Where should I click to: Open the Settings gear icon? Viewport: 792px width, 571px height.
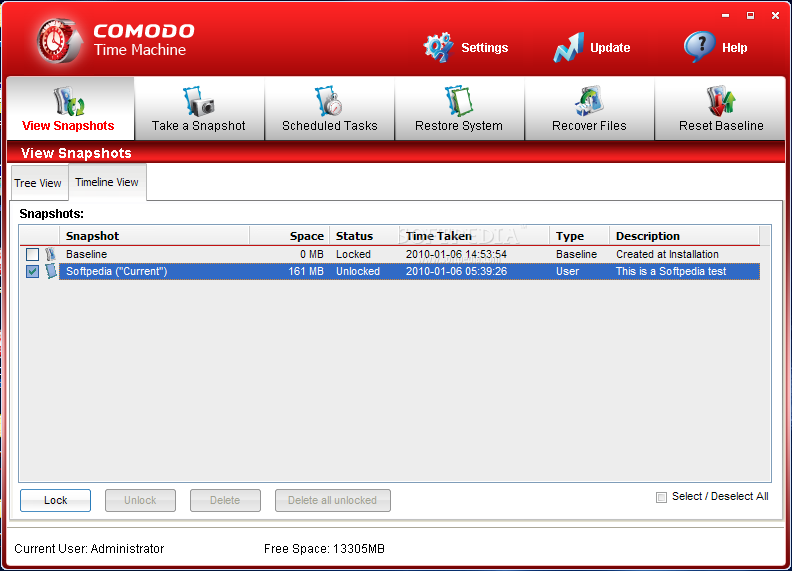[438, 47]
